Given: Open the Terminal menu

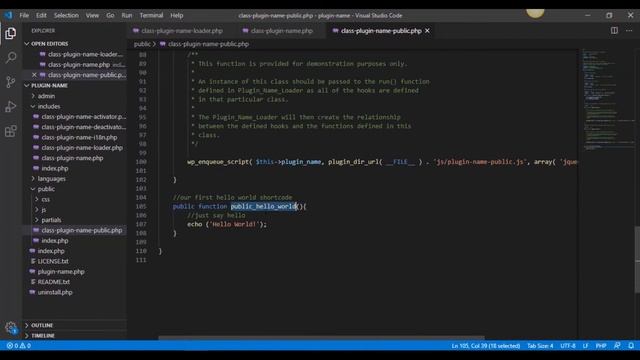Looking at the screenshot, I should coord(151,16).
